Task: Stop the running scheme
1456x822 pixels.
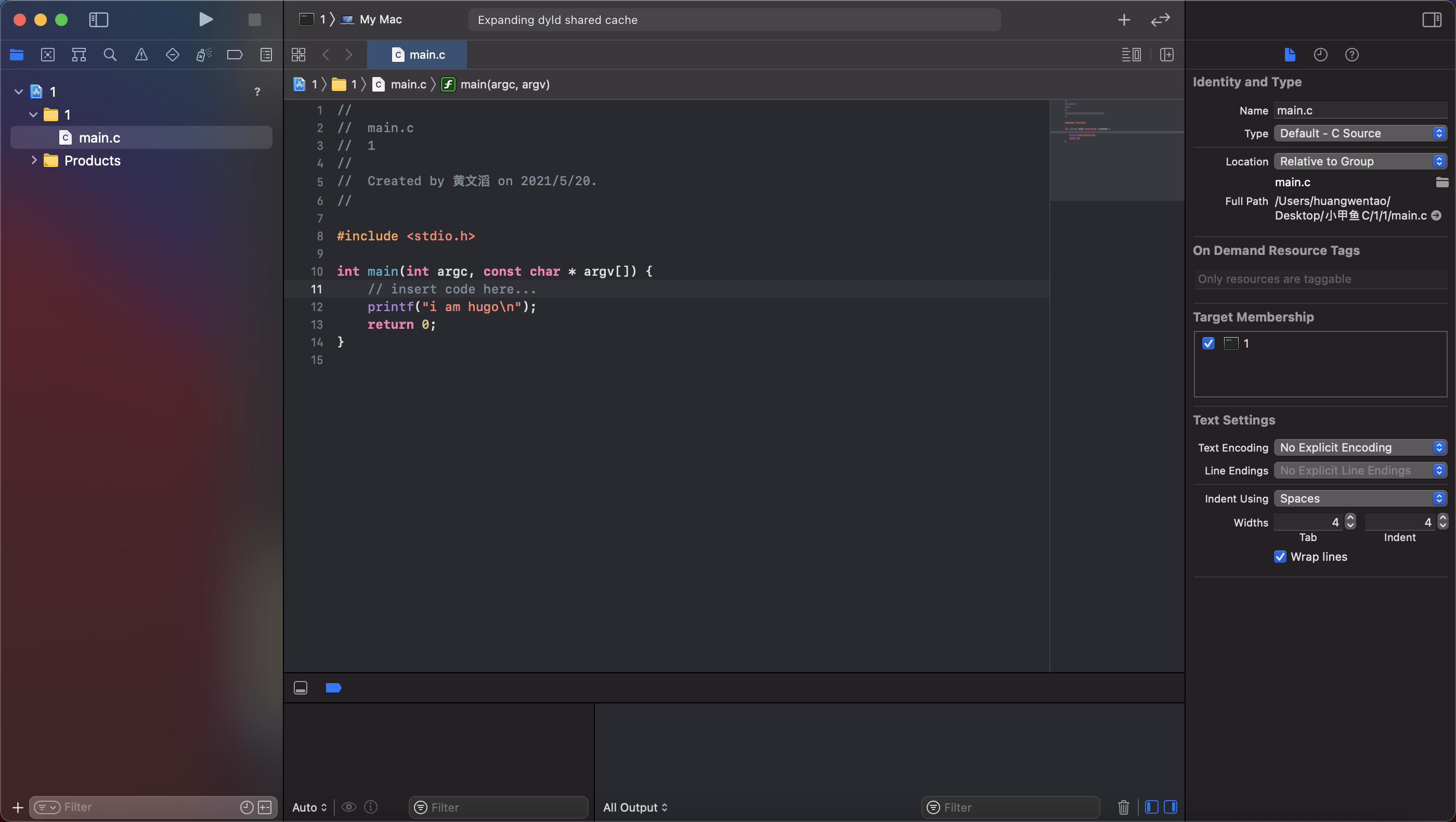Action: tap(255, 20)
